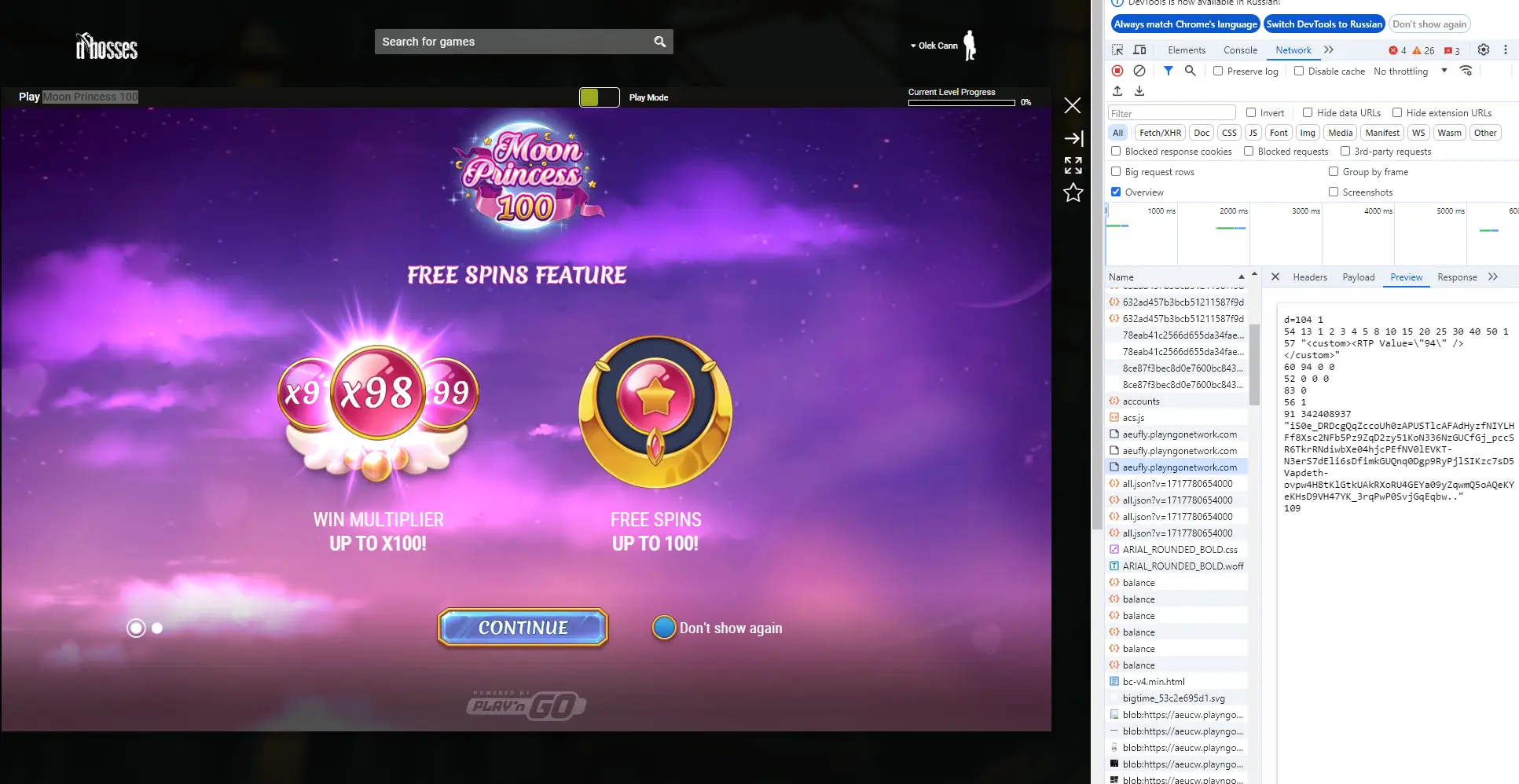Click the search magnifier icon in games search
This screenshot has width=1519, height=784.
pos(660,42)
